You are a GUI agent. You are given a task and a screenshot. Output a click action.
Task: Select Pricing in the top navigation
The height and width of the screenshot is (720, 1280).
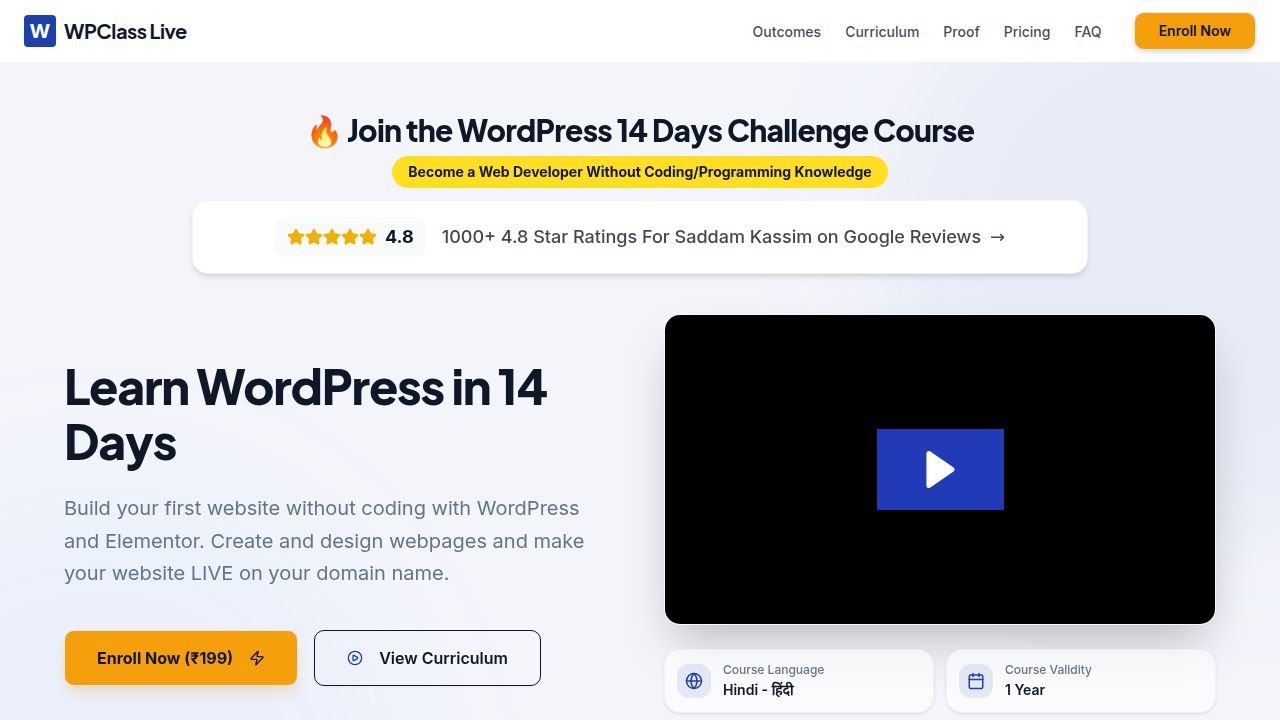[1027, 32]
